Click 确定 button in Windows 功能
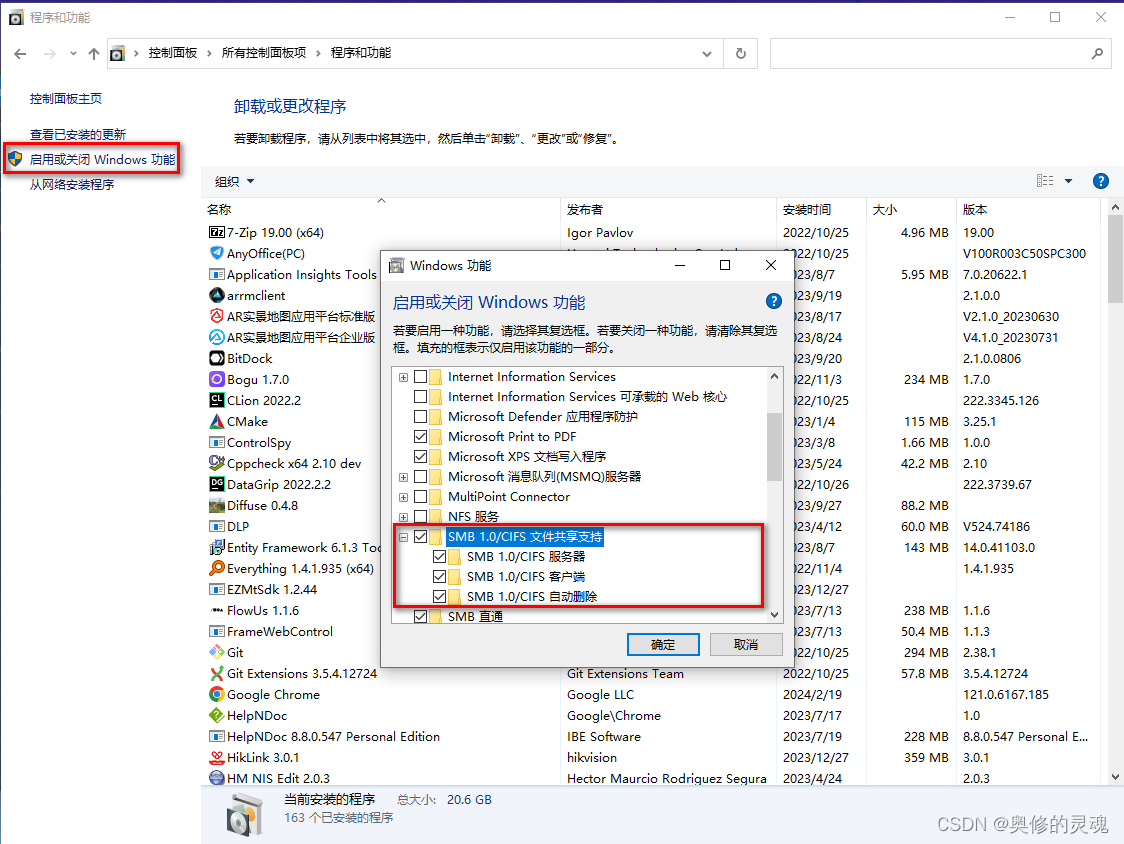Image resolution: width=1124 pixels, height=844 pixels. [x=663, y=645]
